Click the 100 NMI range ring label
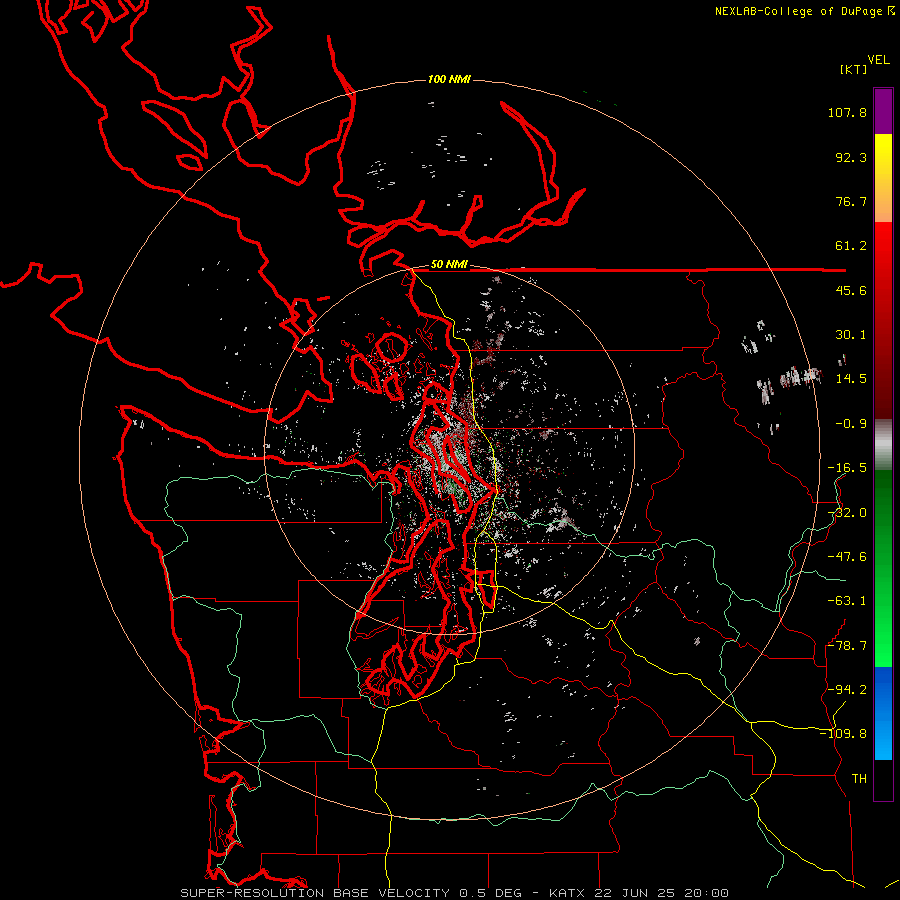Screen dimensions: 900x900 pos(449,79)
